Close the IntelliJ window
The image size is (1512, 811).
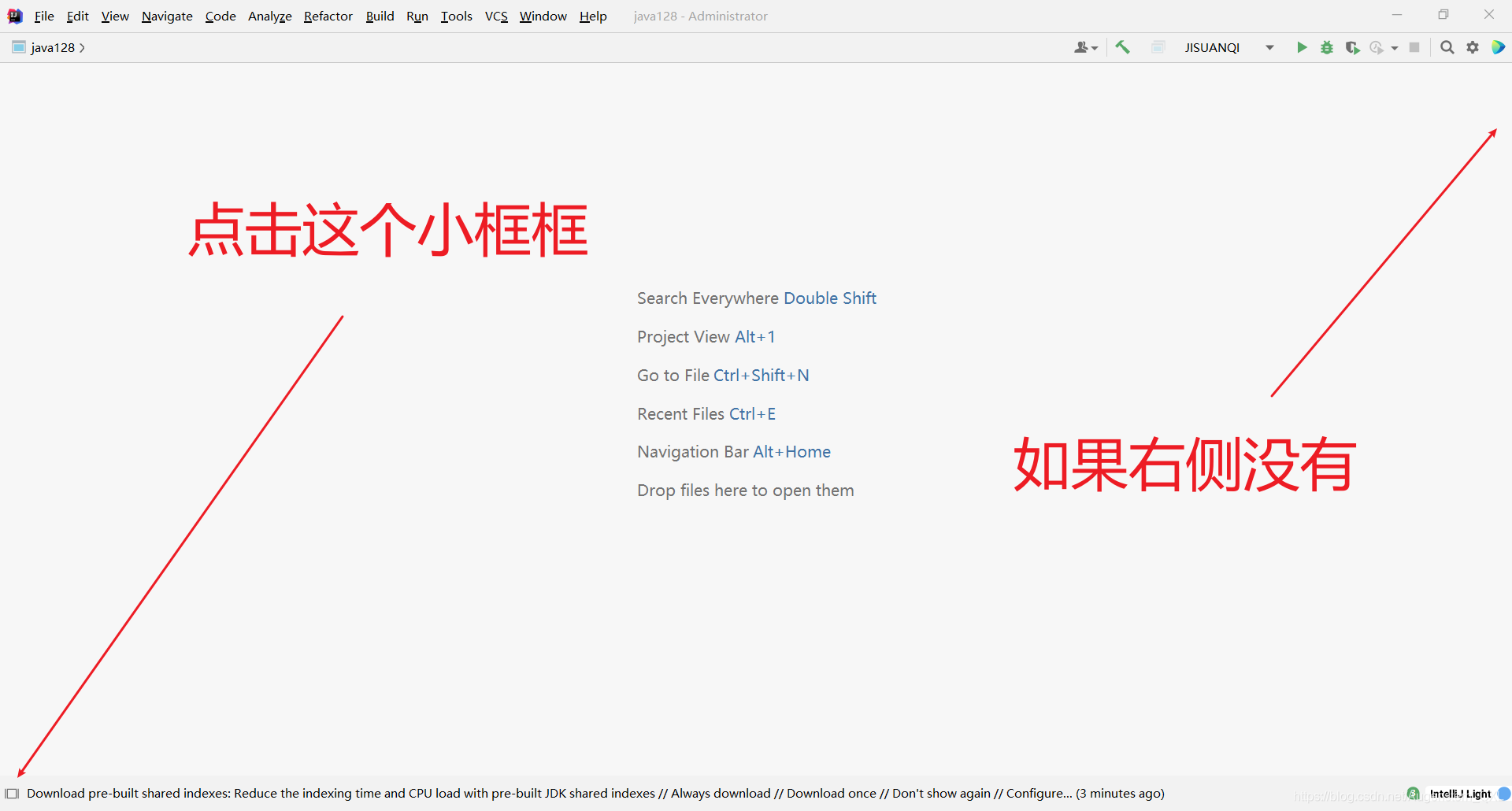click(1489, 15)
